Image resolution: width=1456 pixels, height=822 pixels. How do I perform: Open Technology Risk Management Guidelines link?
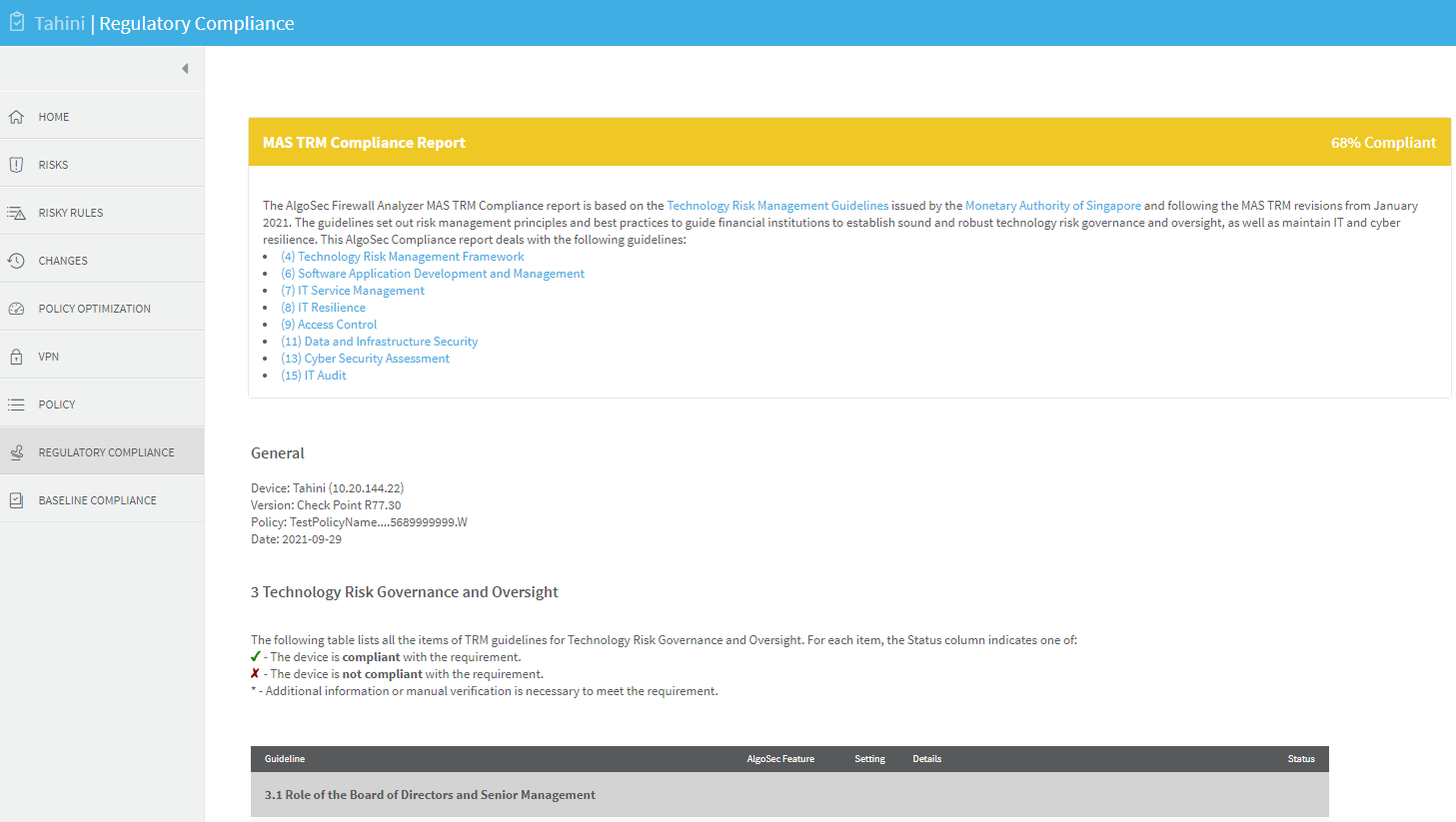777,206
